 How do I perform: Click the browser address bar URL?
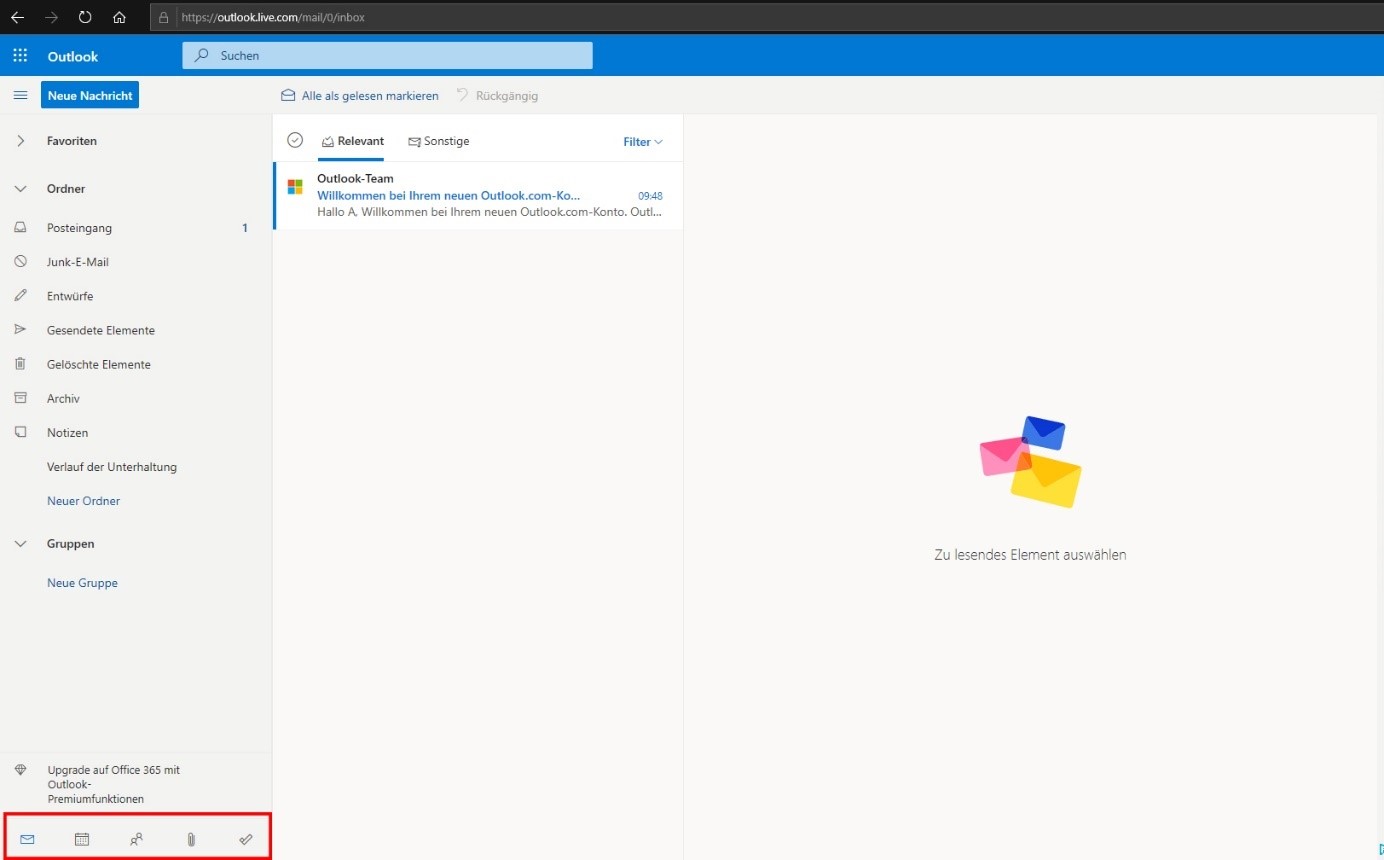[x=273, y=18]
